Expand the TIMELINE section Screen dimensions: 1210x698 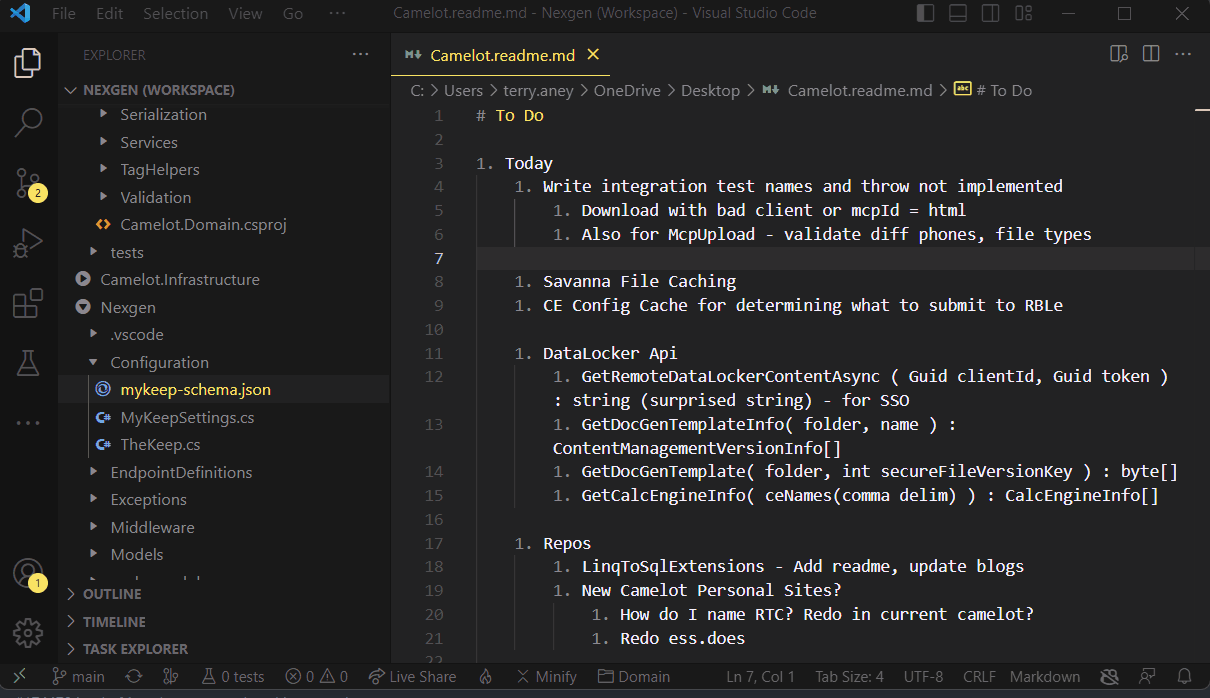click(114, 622)
